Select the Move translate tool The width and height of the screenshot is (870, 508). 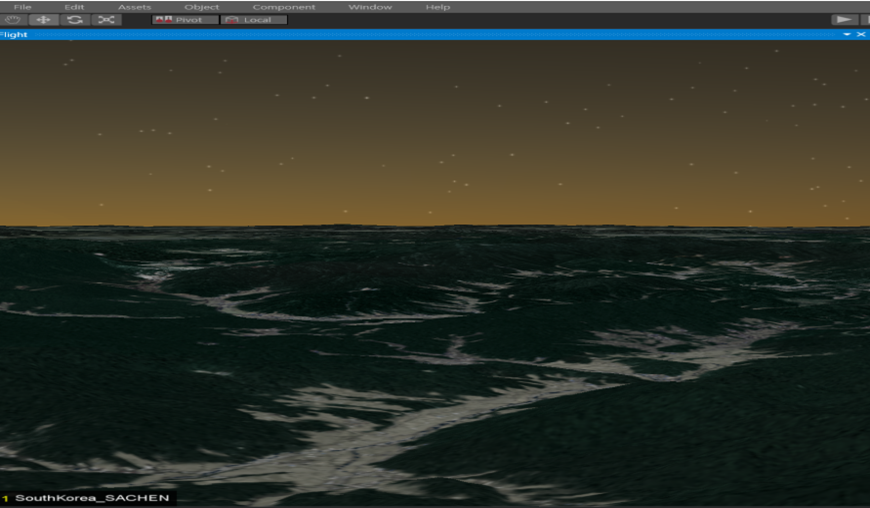43,20
